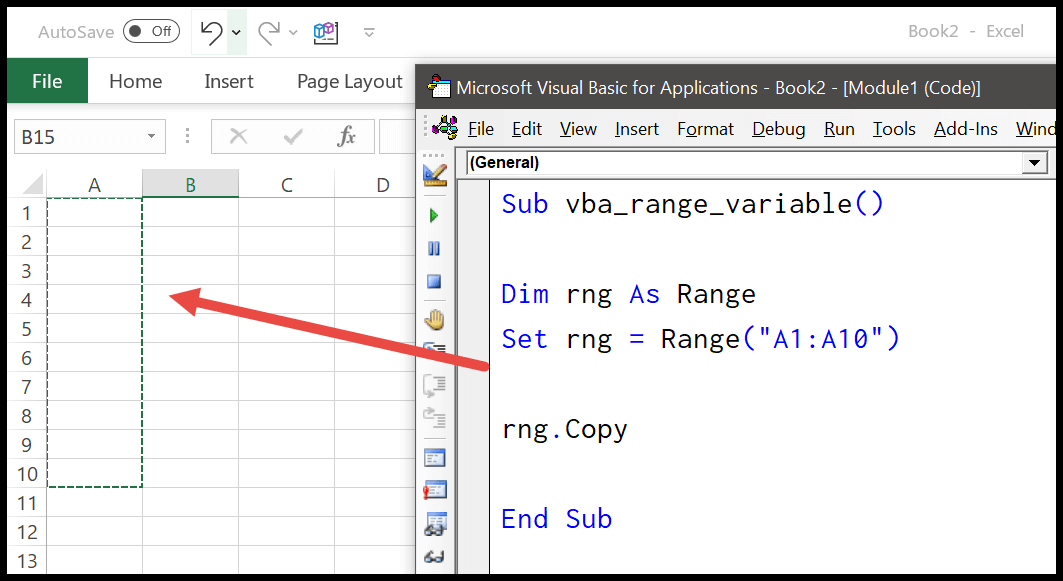Open the Name Box dropdown
Viewport: 1063px width, 581px height.
pos(153,136)
